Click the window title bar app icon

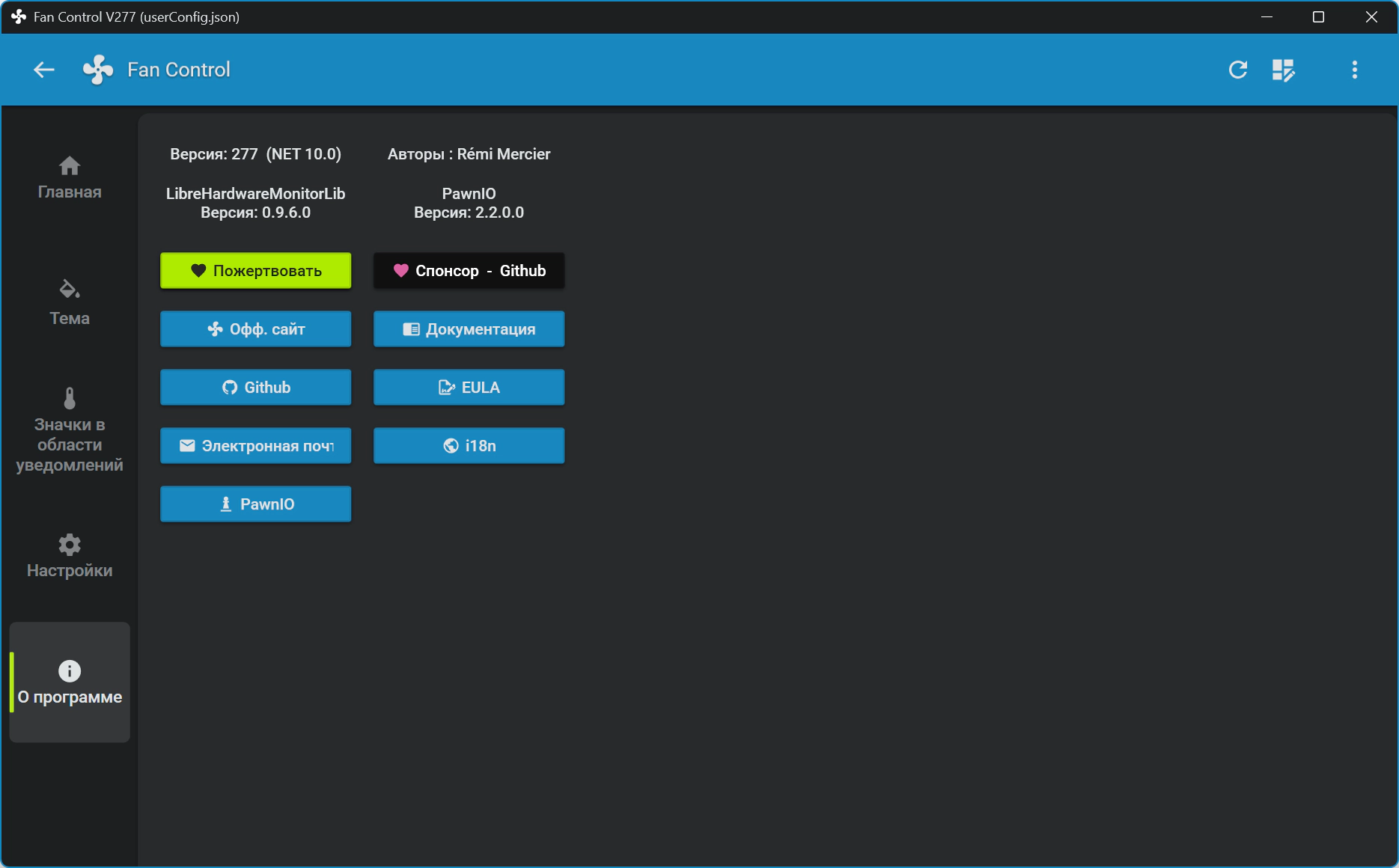(x=19, y=16)
